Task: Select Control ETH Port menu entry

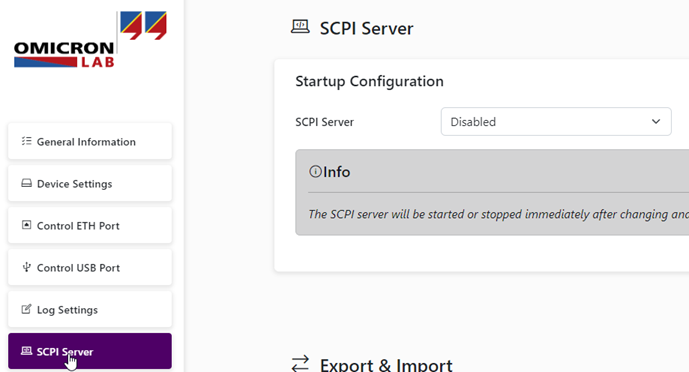Action: click(x=90, y=225)
